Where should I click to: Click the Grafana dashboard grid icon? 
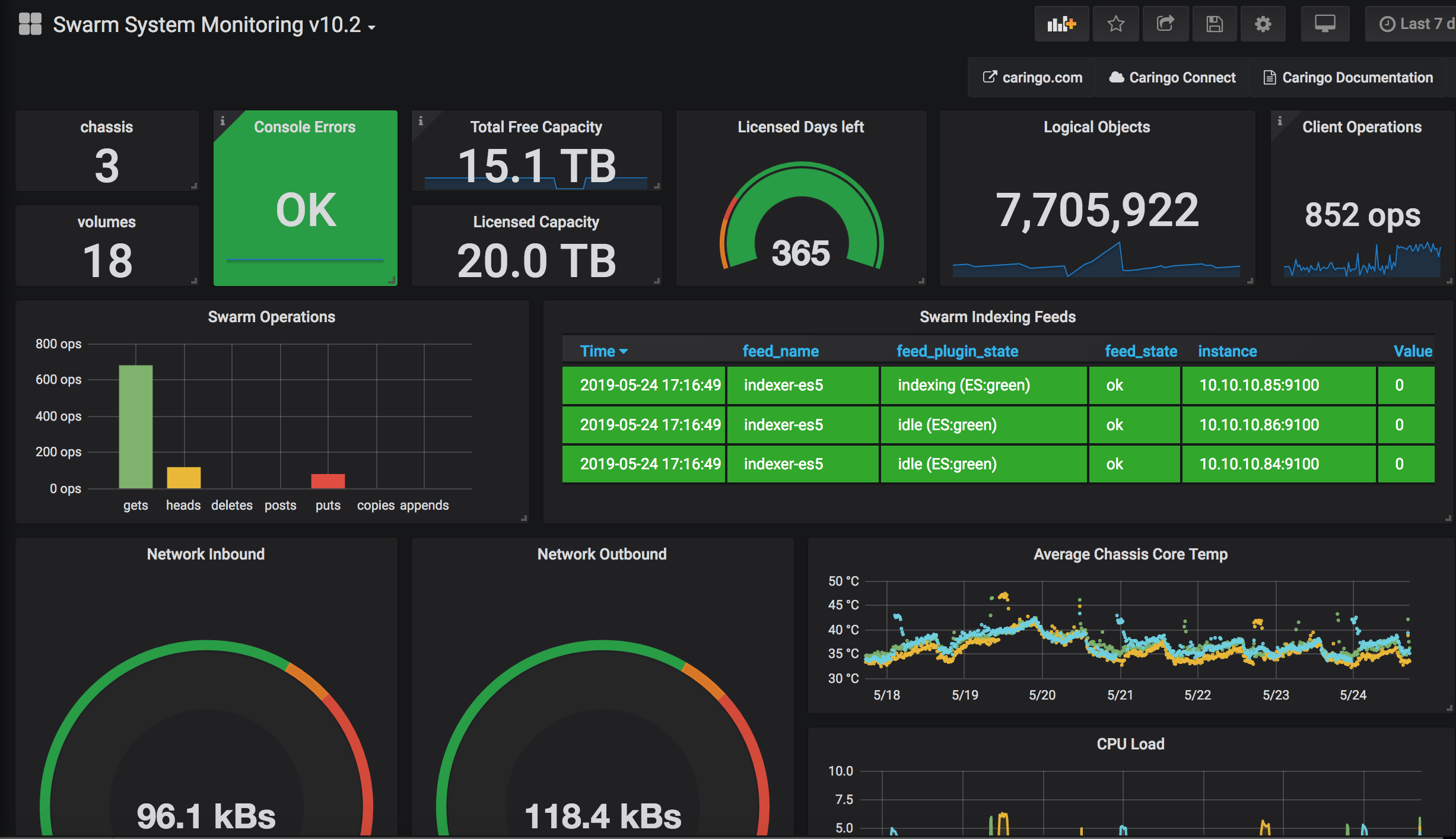[x=30, y=24]
